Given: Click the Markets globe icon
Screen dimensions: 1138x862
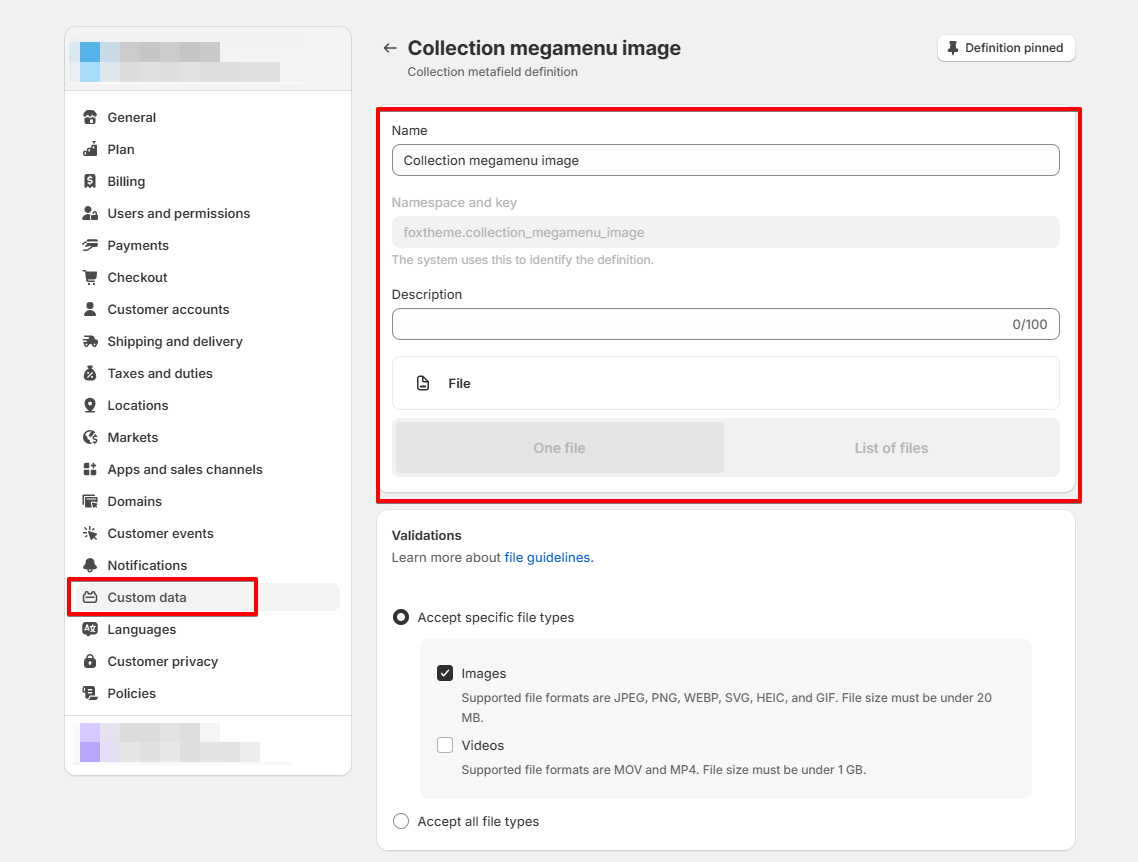Looking at the screenshot, I should coord(90,437).
